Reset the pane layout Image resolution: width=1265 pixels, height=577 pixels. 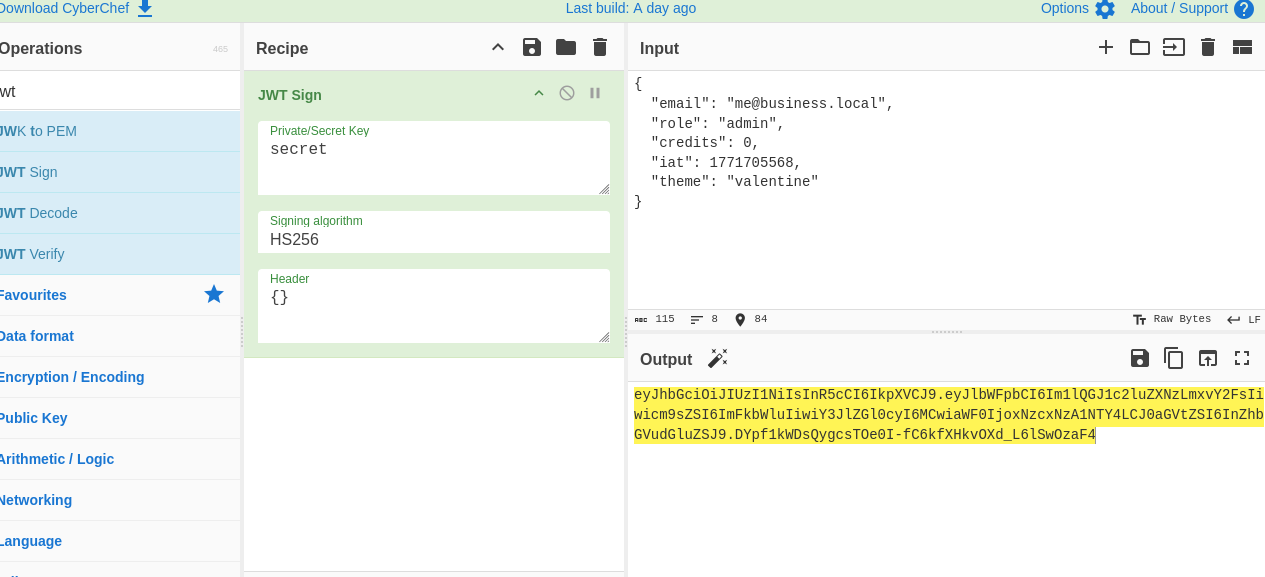(x=1242, y=47)
